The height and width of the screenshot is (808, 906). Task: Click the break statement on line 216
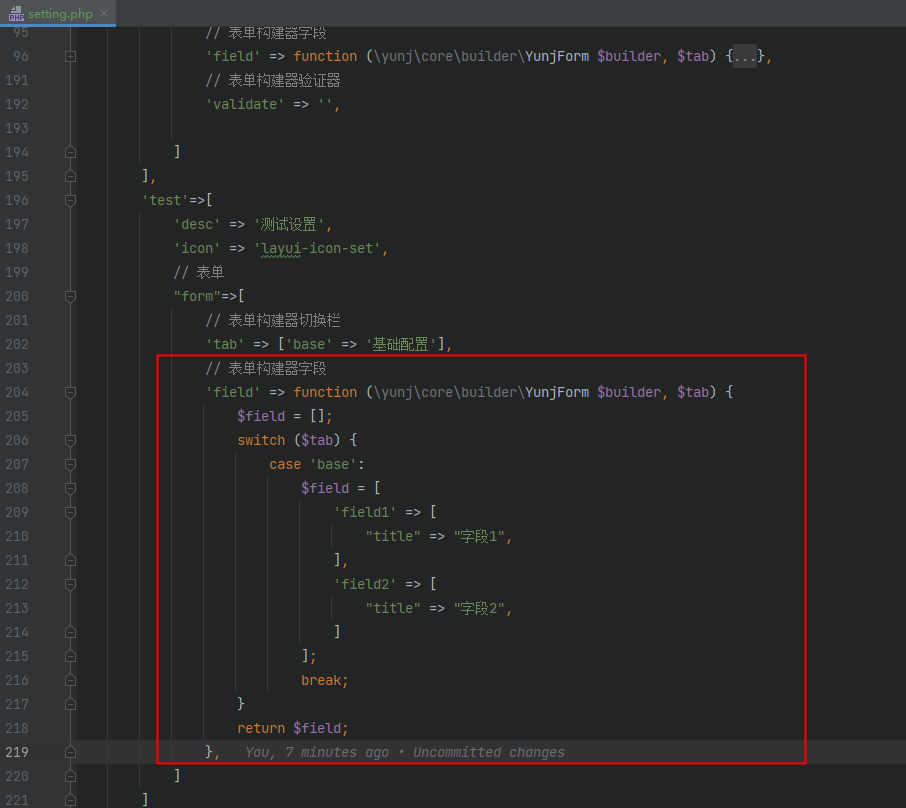point(325,680)
